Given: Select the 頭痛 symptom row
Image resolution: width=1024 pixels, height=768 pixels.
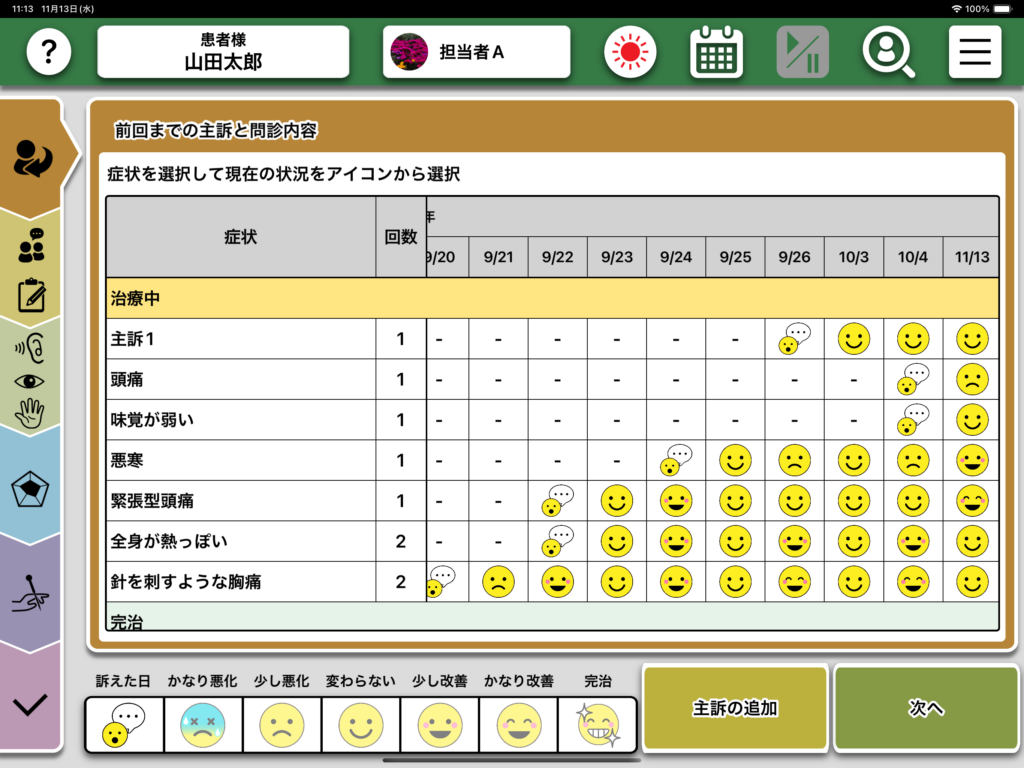Looking at the screenshot, I should pos(240,380).
